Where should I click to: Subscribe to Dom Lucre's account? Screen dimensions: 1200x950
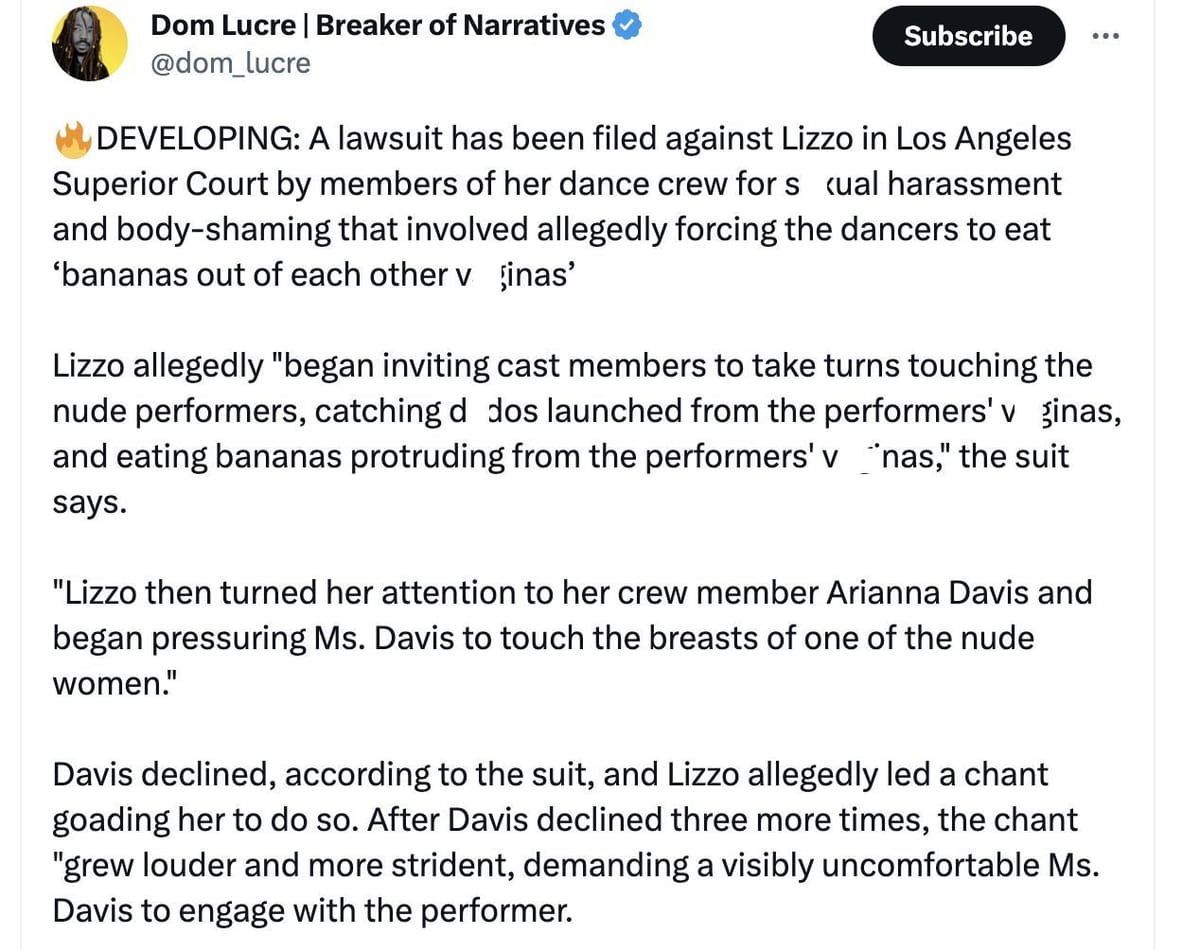[967, 36]
